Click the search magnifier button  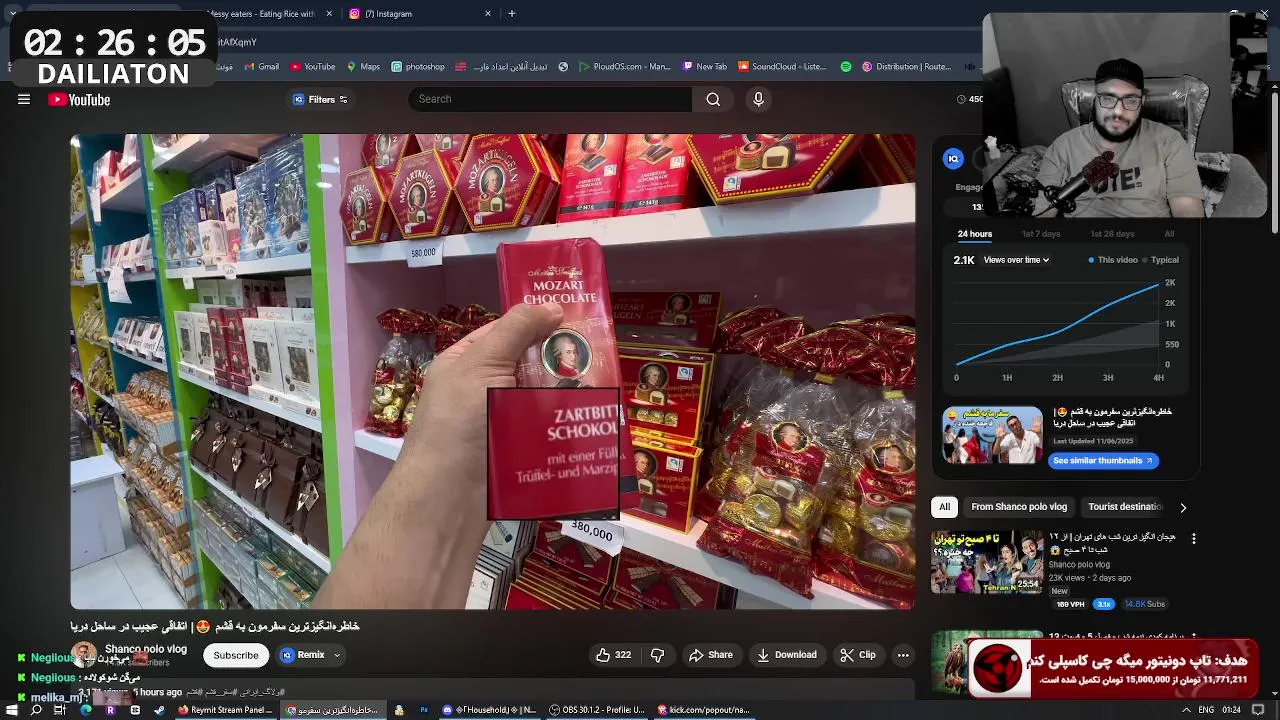pyautogui.click(x=713, y=99)
